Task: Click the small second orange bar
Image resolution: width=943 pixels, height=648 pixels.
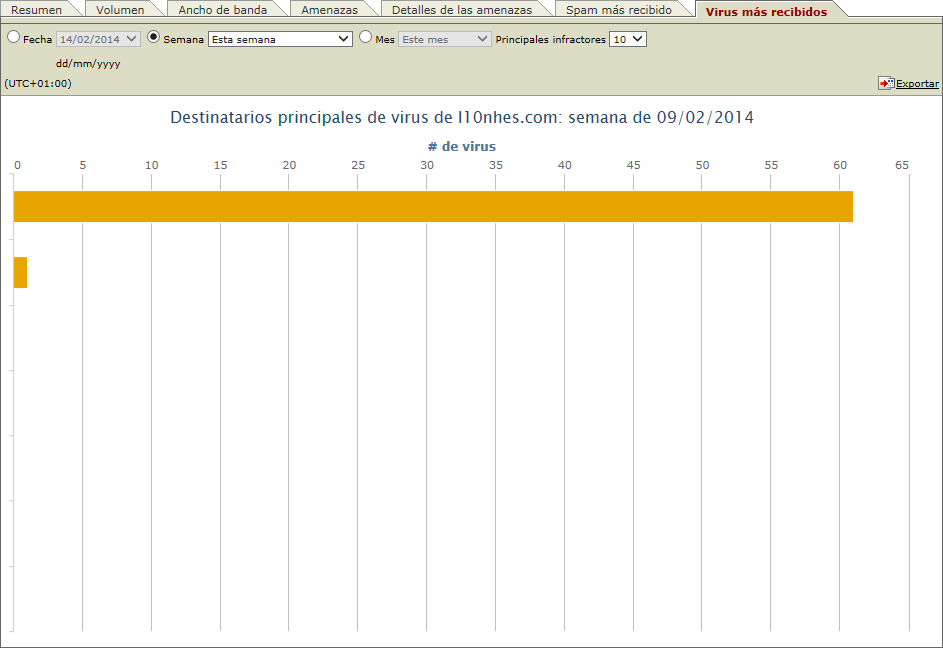Action: (x=20, y=272)
